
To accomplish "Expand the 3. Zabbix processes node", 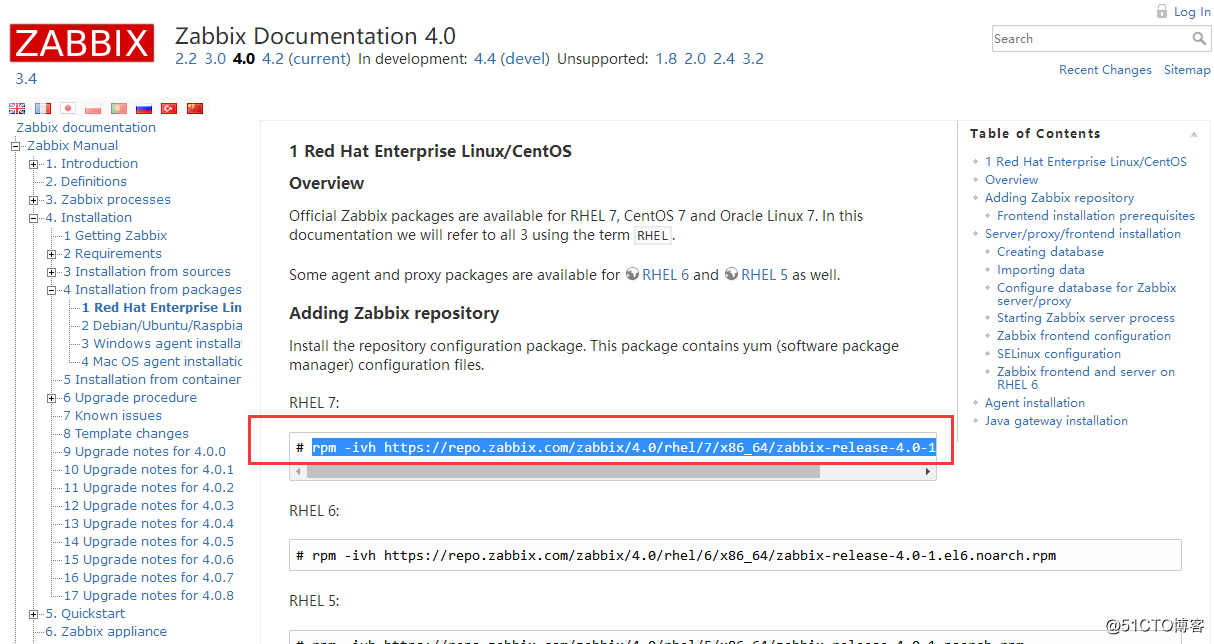I will 34,200.
